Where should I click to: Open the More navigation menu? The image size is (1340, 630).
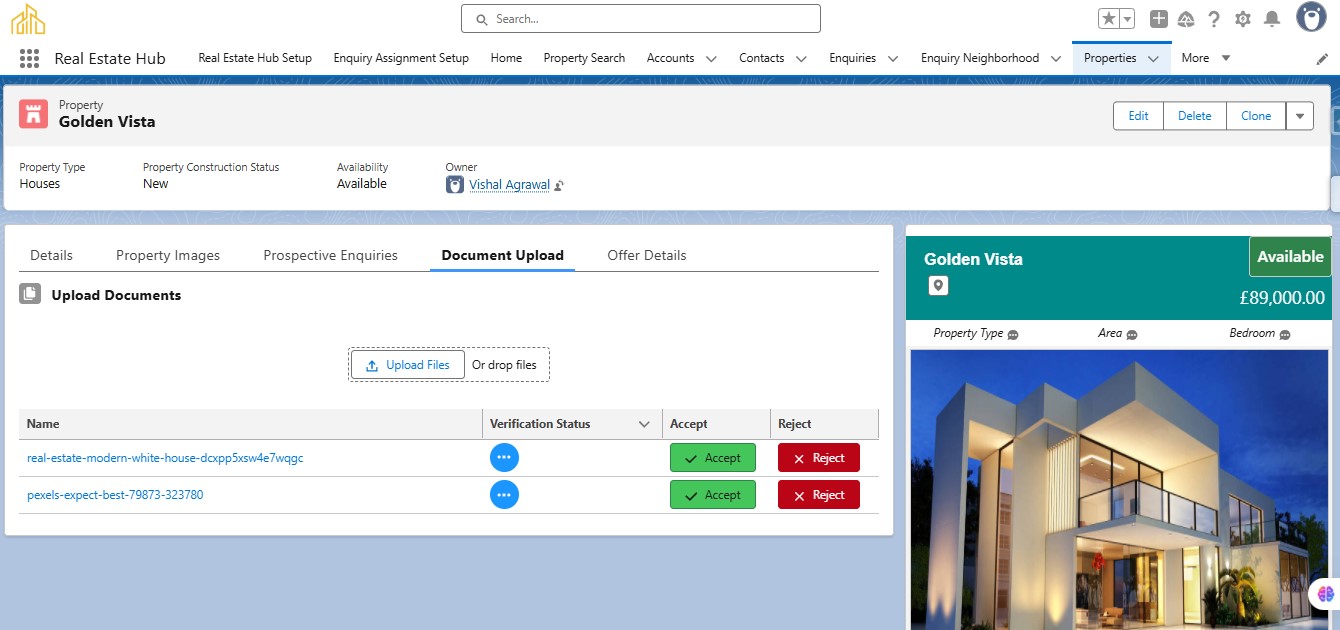pos(1205,58)
